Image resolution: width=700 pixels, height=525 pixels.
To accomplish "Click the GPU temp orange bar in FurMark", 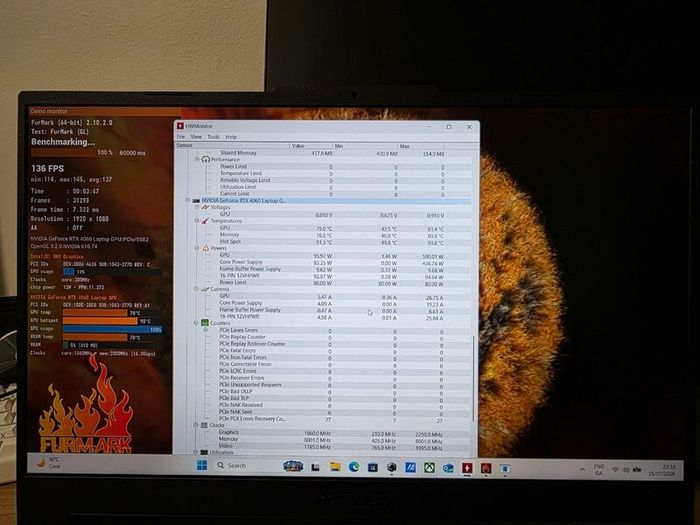I will point(95,313).
